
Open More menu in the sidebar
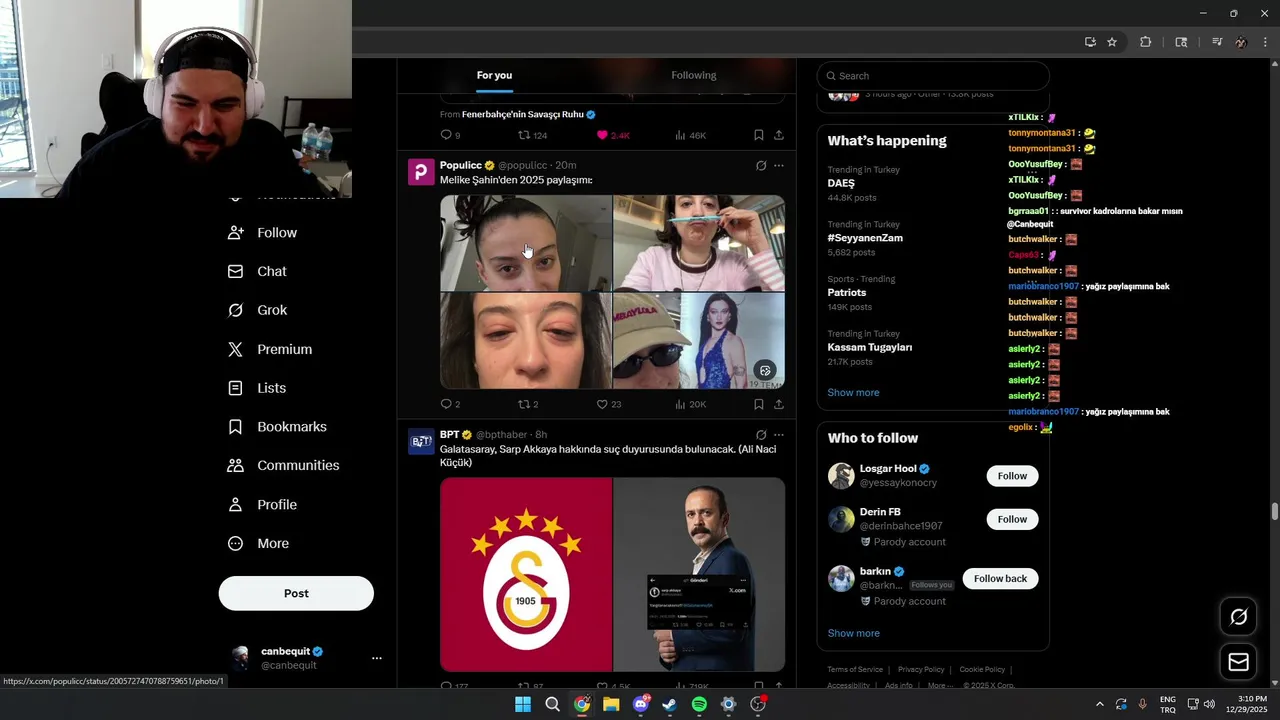coord(259,544)
